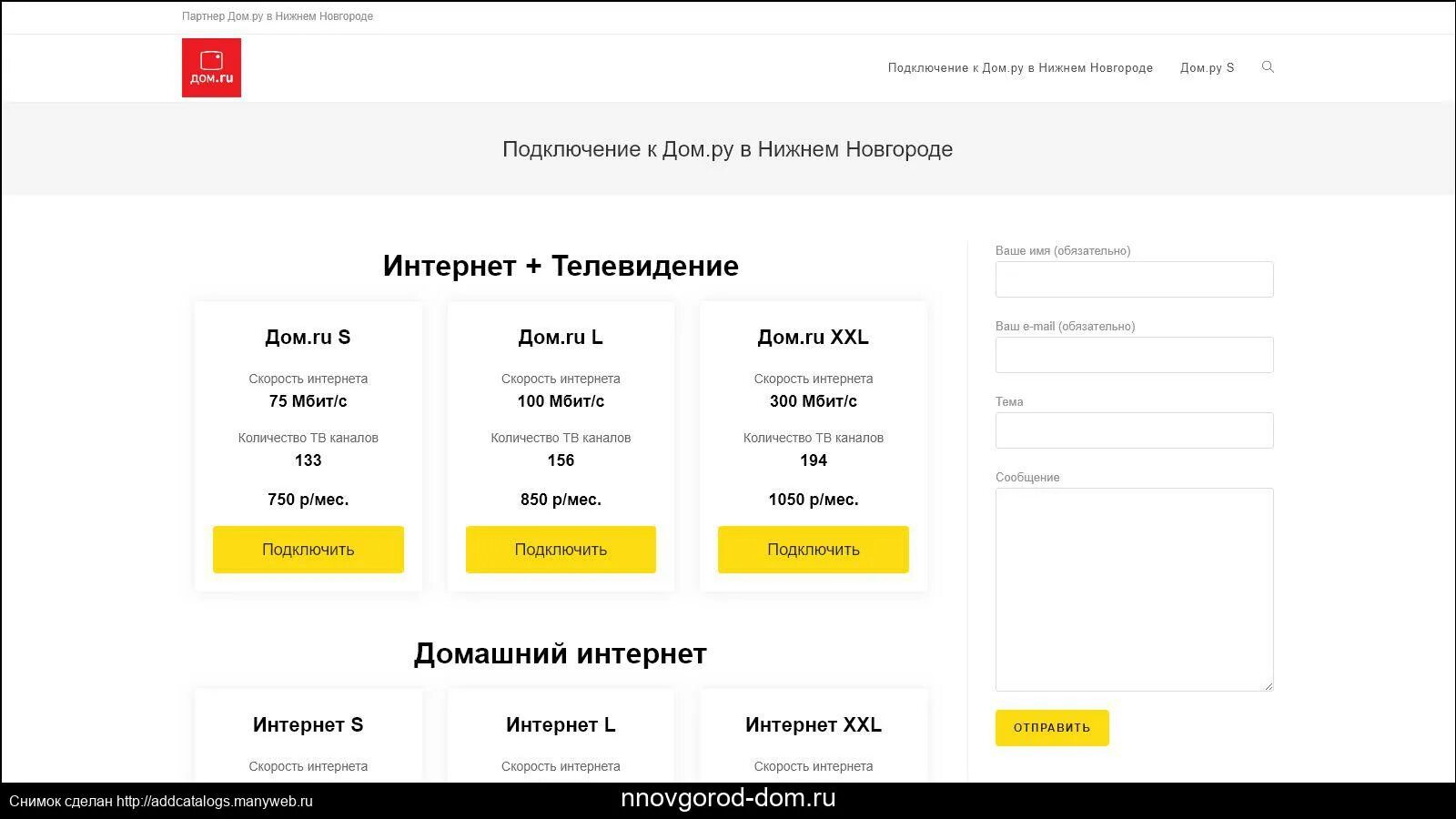The image size is (1456, 819).
Task: Submit the form with ОТПРАВИТЬ button
Action: 1052,728
